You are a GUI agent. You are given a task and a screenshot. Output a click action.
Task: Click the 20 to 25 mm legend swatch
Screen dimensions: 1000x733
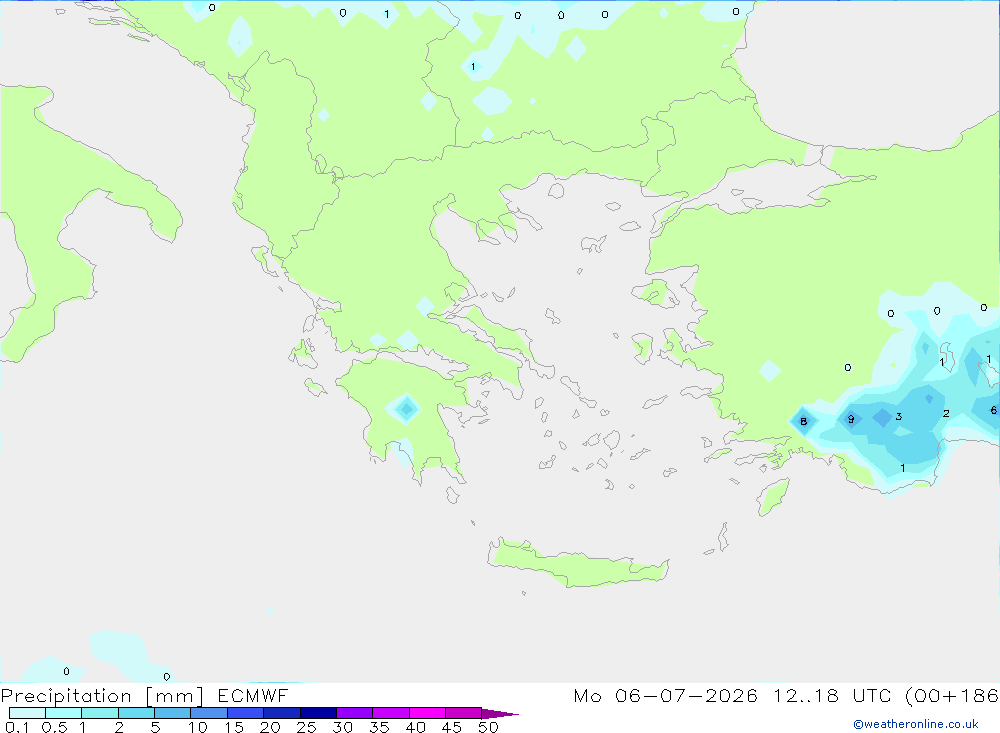(x=281, y=713)
